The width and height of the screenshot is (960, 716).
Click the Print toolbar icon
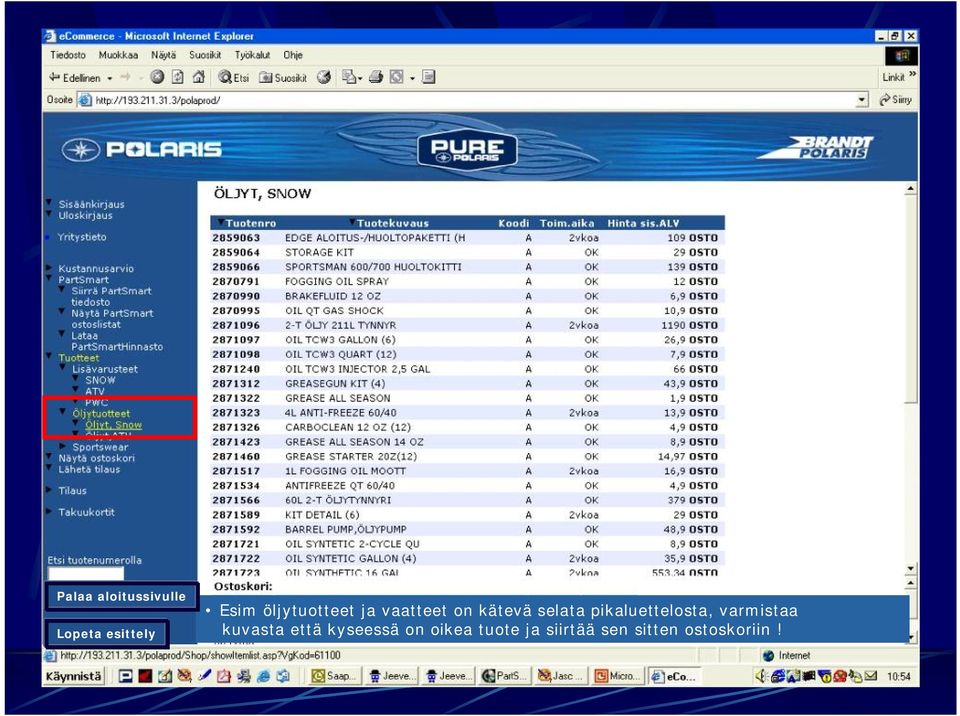(376, 77)
